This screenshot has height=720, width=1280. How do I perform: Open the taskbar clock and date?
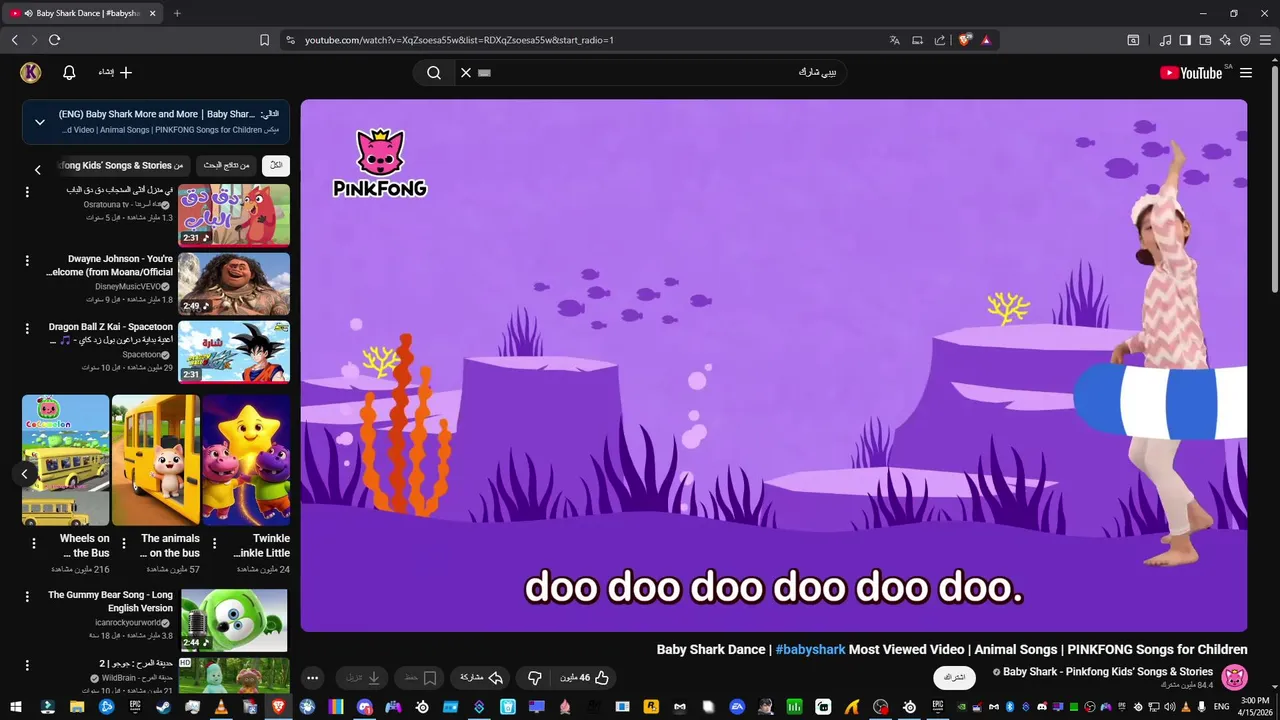[x=1254, y=707]
